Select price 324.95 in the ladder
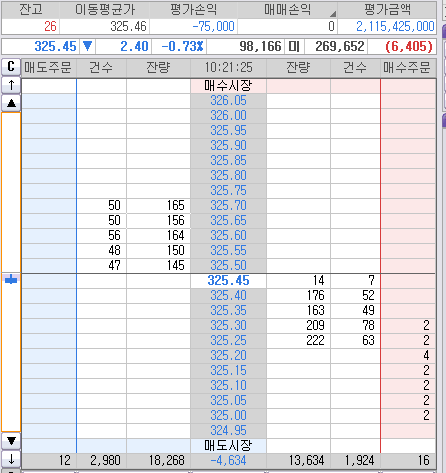This screenshot has width=446, height=473. click(x=228, y=431)
